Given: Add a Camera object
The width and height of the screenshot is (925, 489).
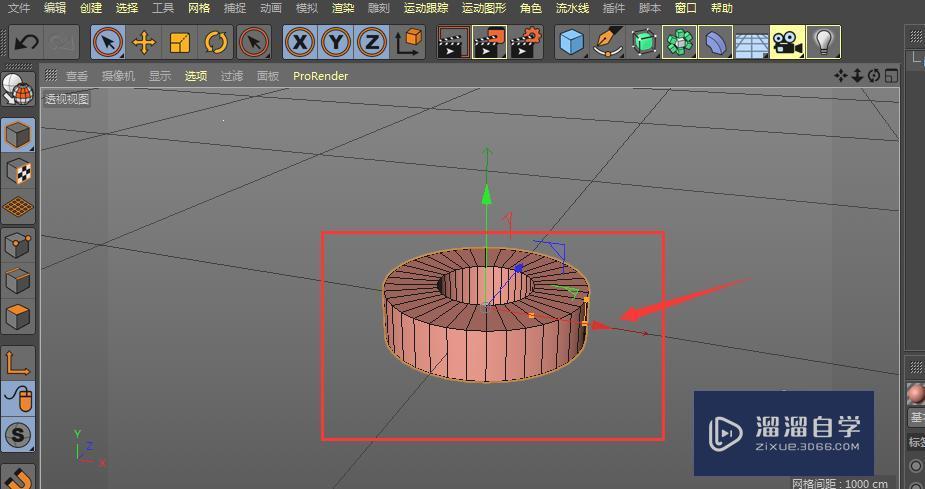Looking at the screenshot, I should pyautogui.click(x=788, y=42).
